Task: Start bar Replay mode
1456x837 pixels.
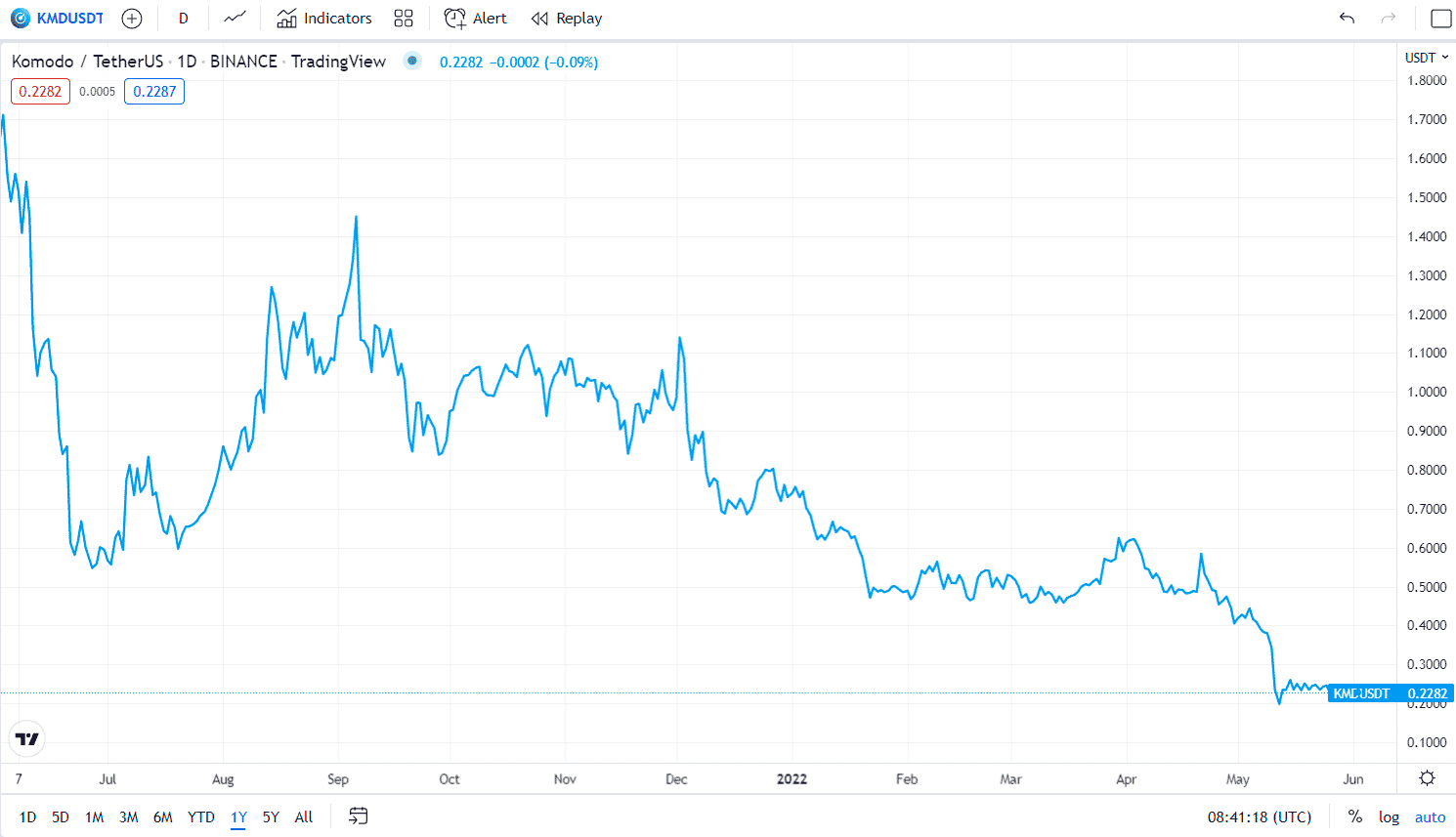Action: [567, 19]
